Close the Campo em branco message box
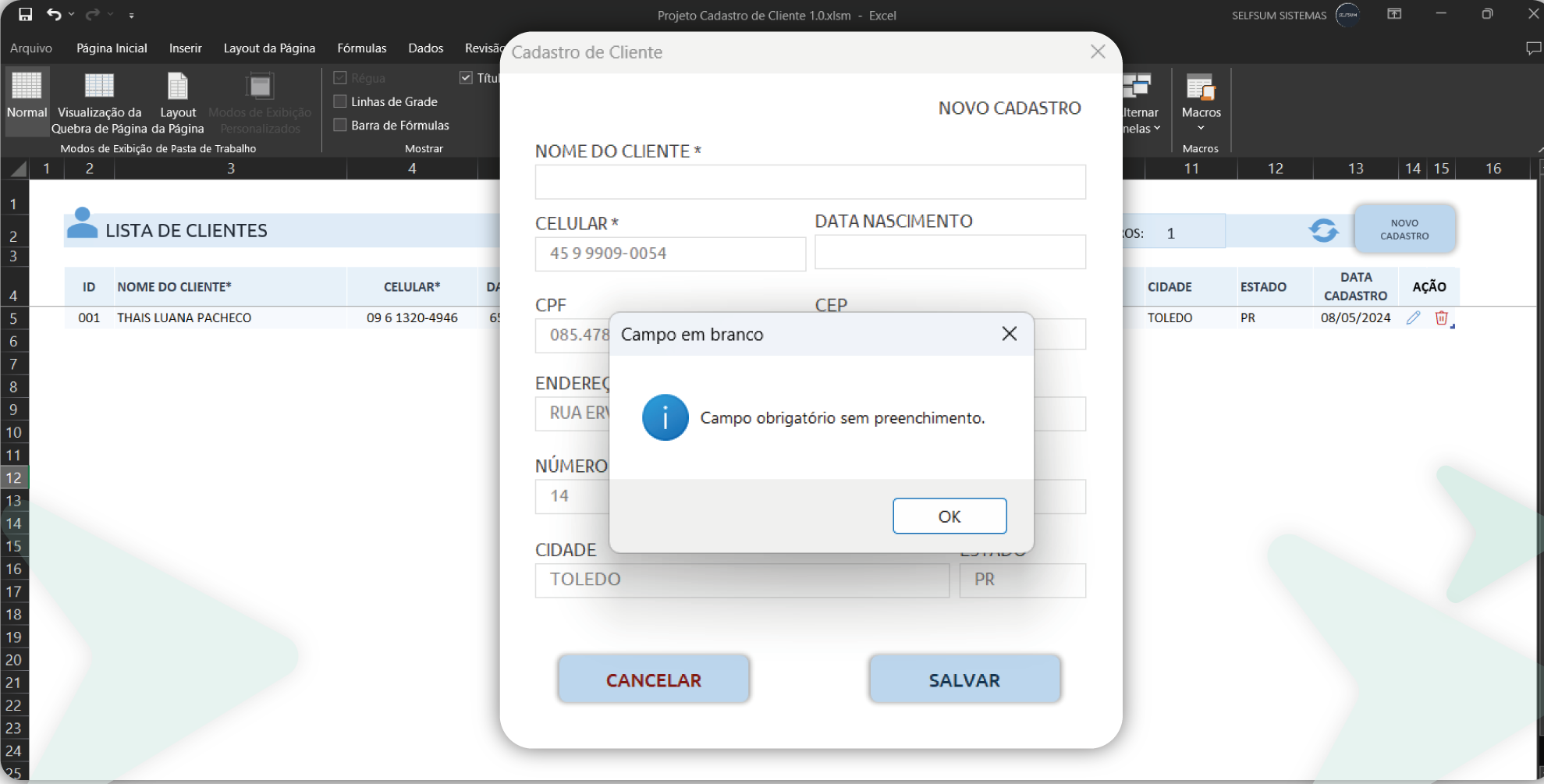1544x784 pixels. tap(1009, 334)
